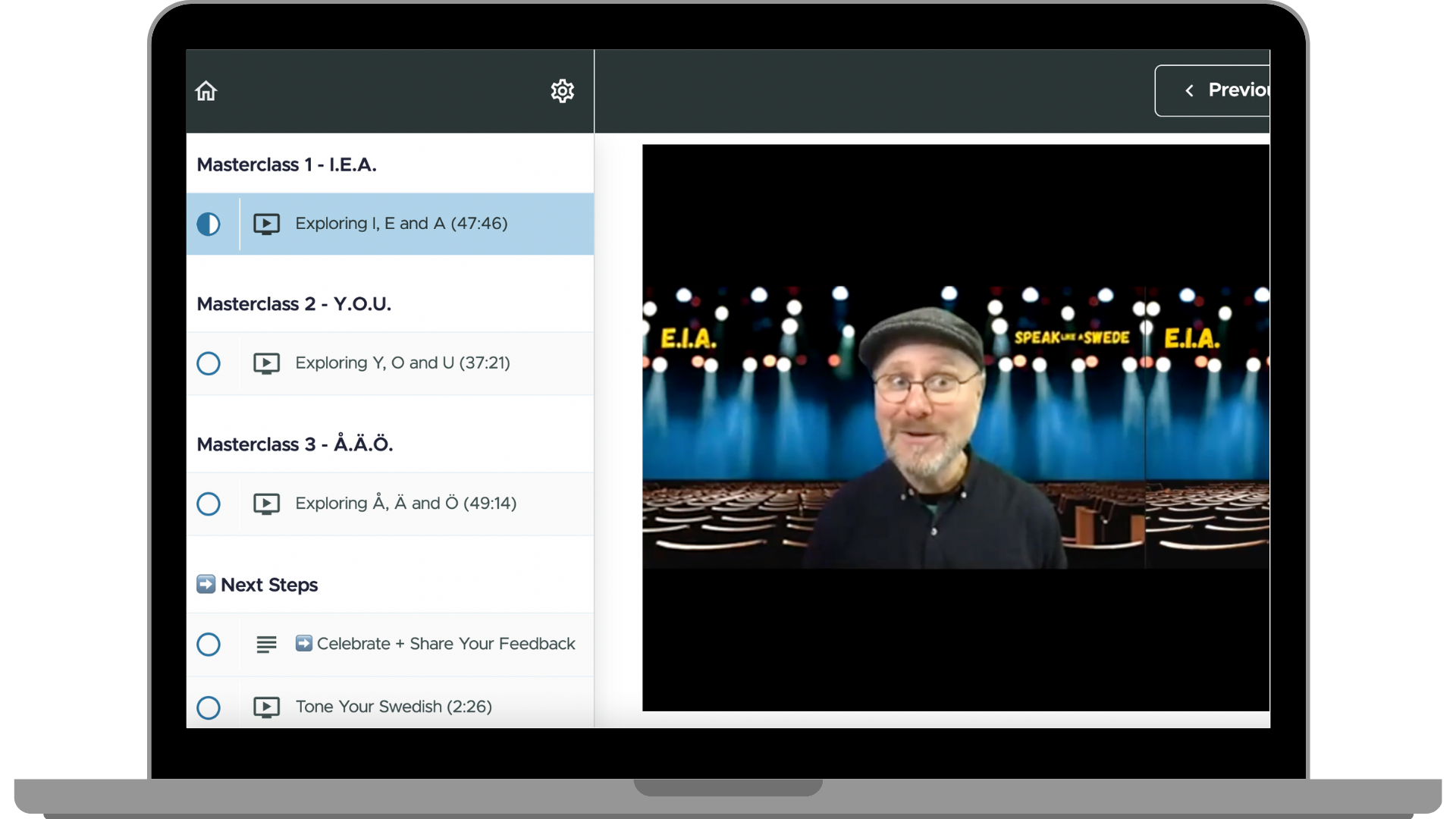This screenshot has width=1456, height=819.
Task: Play the lesson video in the player
Action: [x=955, y=428]
